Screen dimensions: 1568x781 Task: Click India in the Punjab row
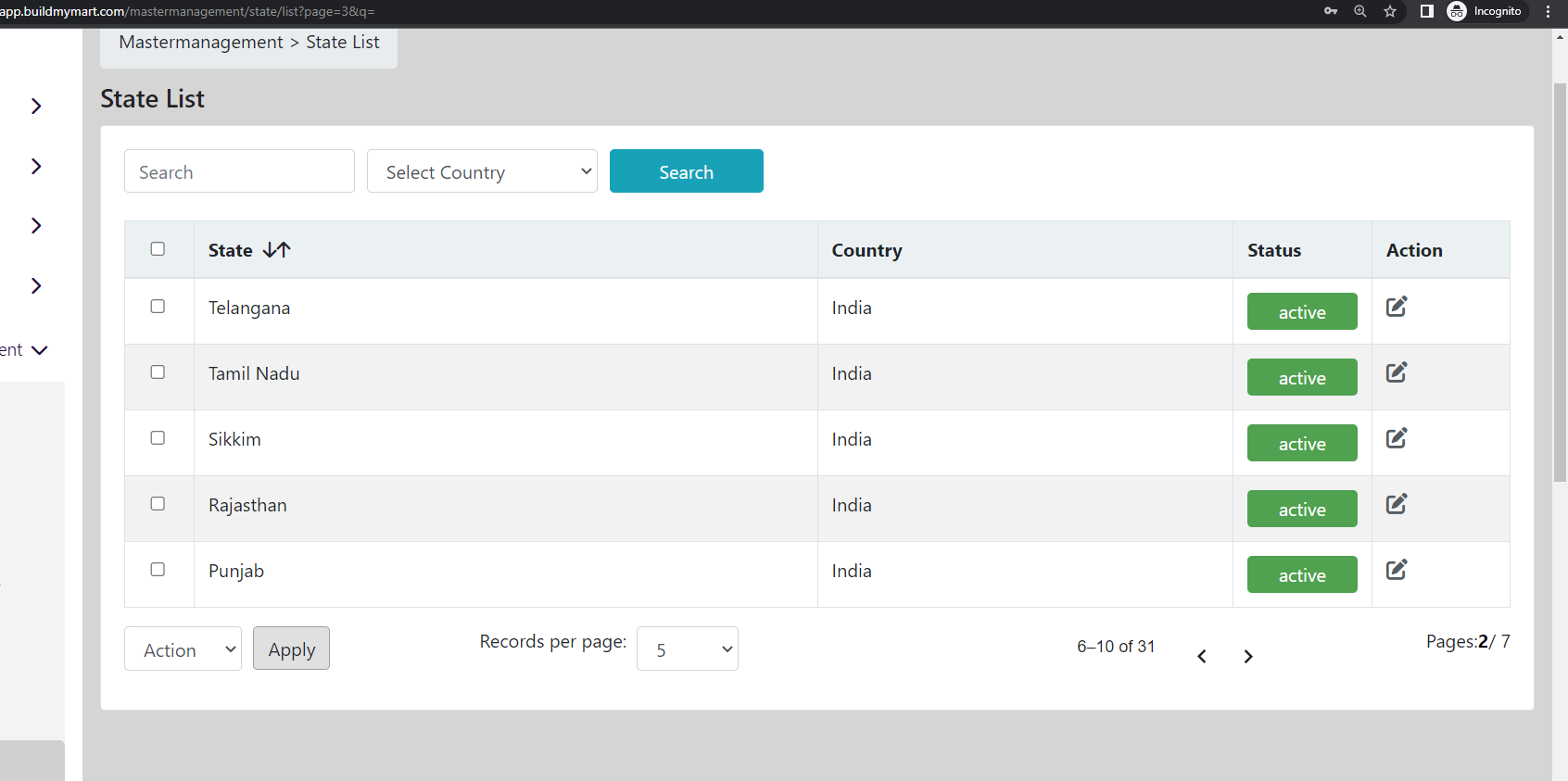point(852,571)
